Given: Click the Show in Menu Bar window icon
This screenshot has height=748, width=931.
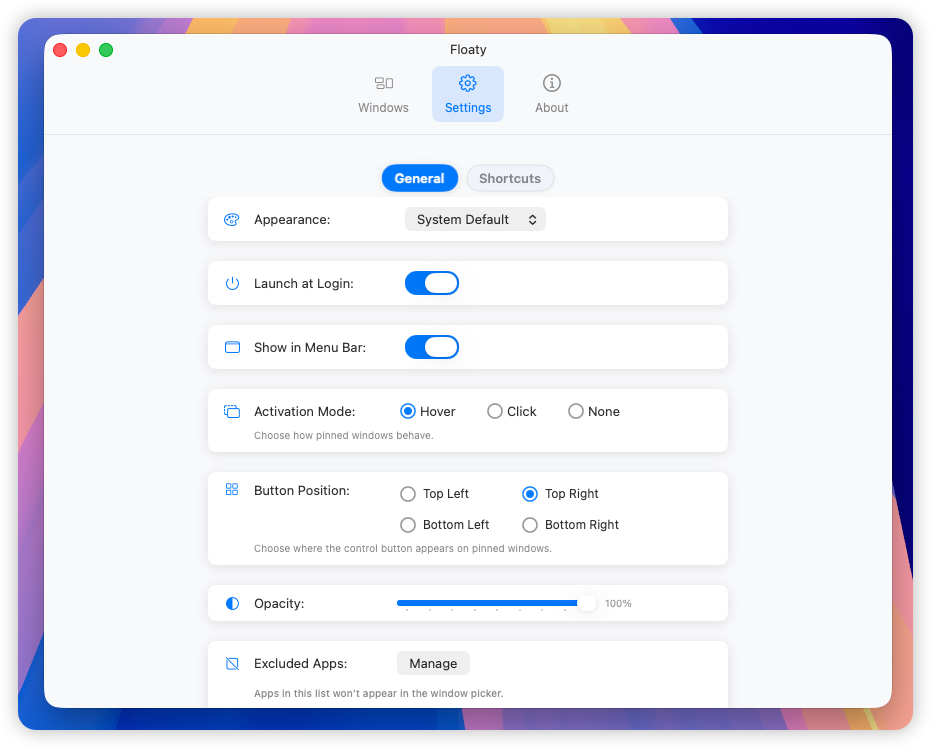Looking at the screenshot, I should tap(232, 347).
